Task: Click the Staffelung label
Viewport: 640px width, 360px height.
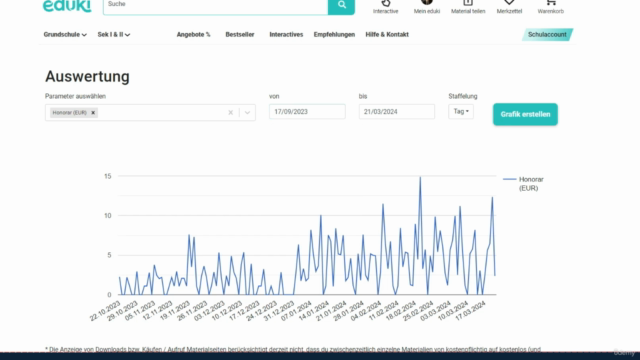Action: point(463,96)
